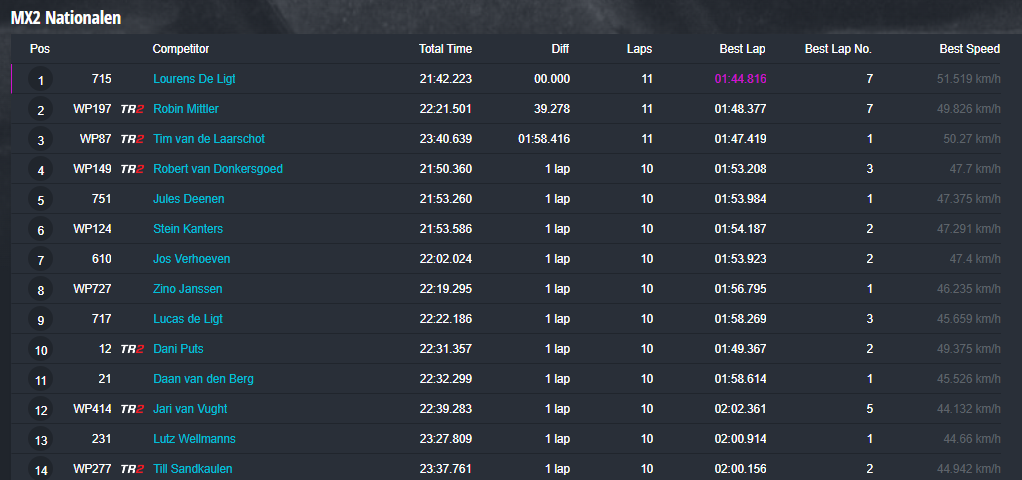The width and height of the screenshot is (1022, 480).
Task: Click the Best Lap No. column header
Action: click(838, 49)
